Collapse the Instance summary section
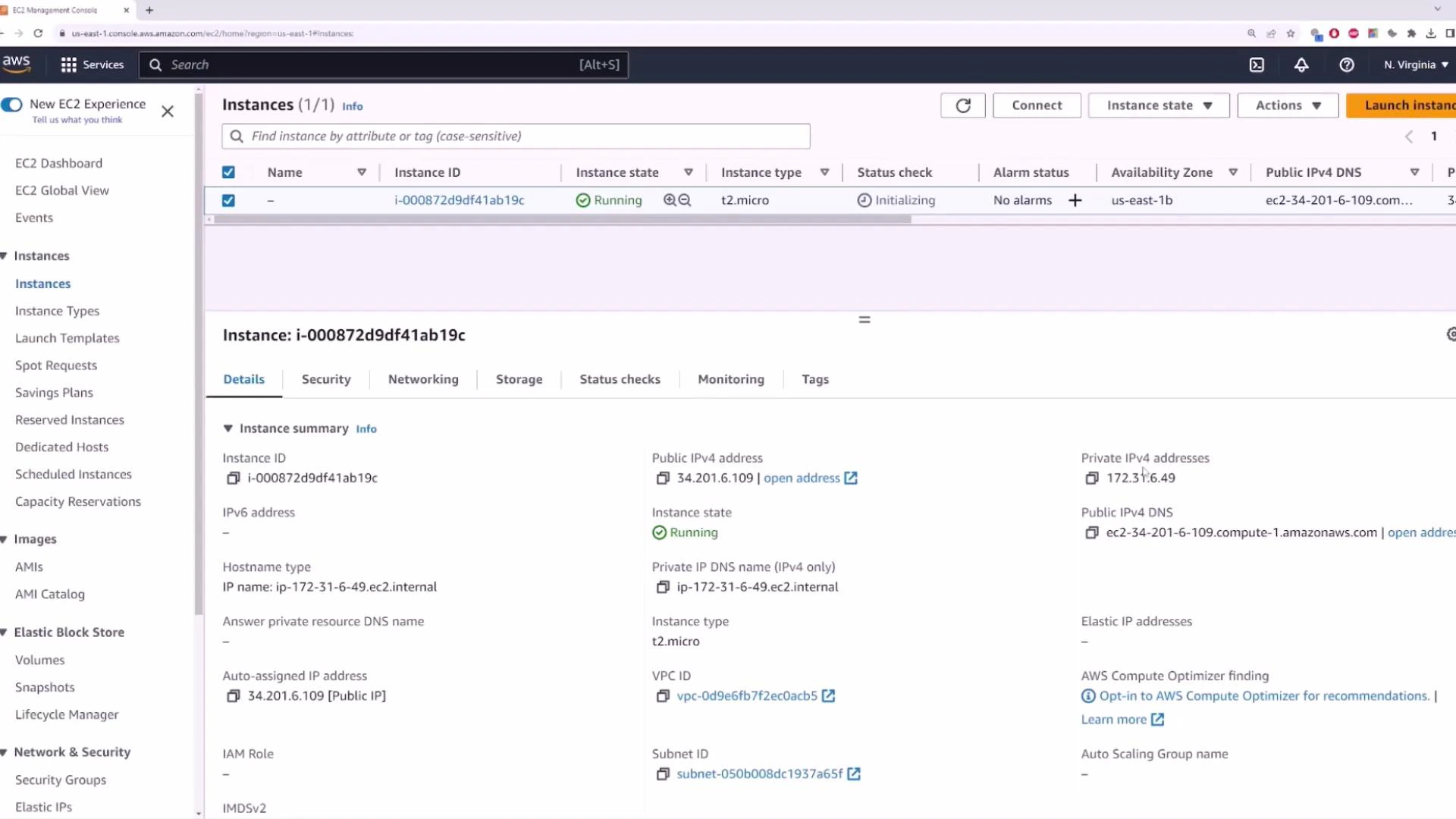 point(228,428)
